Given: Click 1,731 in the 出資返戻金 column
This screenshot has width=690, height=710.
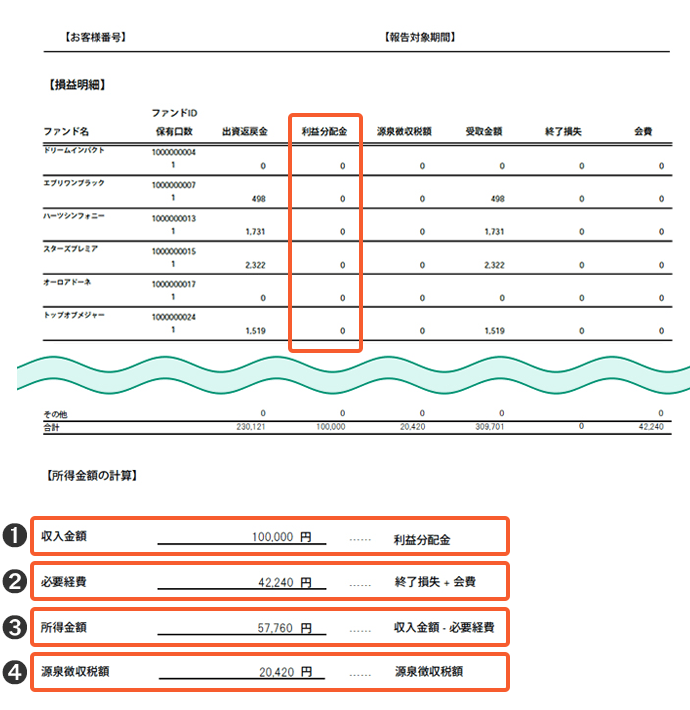Looking at the screenshot, I should [x=255, y=232].
